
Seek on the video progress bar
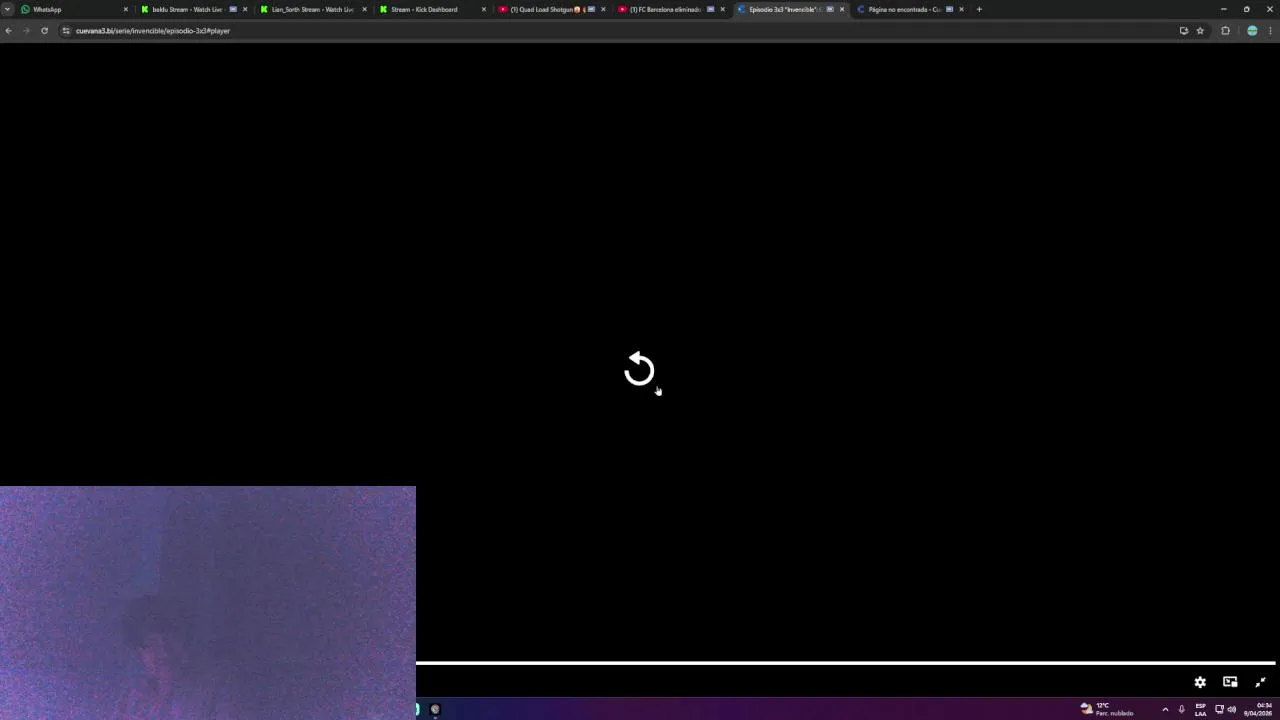click(845, 662)
